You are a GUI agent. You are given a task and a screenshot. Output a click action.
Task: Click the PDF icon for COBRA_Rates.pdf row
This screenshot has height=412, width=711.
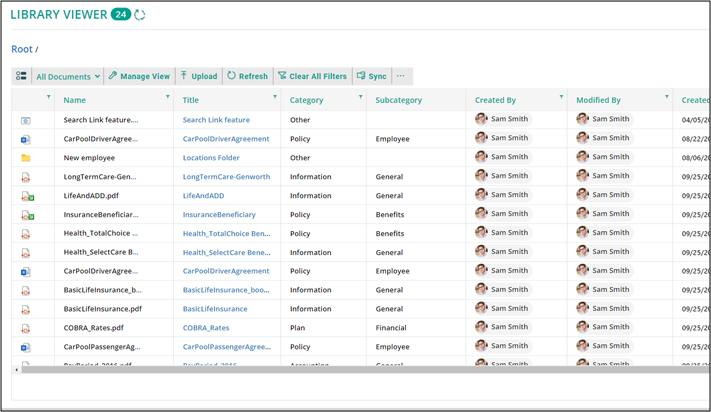[x=26, y=329]
